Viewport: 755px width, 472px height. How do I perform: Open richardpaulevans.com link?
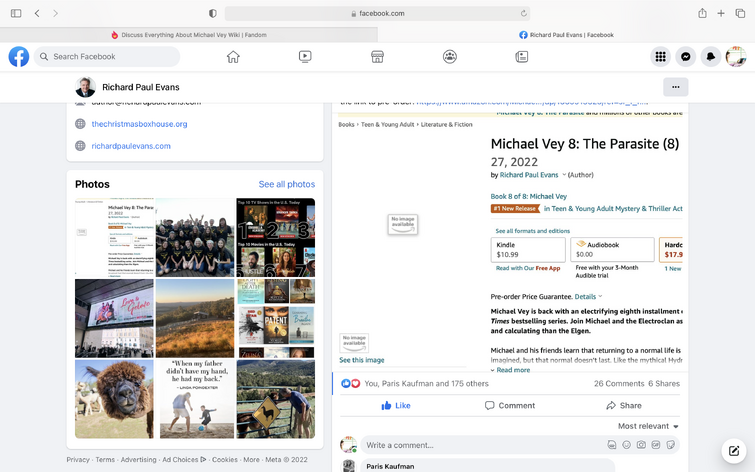(131, 146)
